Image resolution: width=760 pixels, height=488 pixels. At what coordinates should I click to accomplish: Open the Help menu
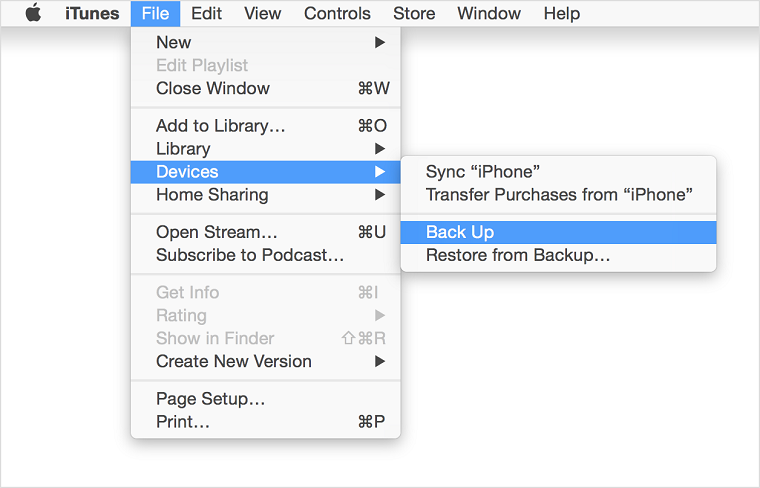562,14
